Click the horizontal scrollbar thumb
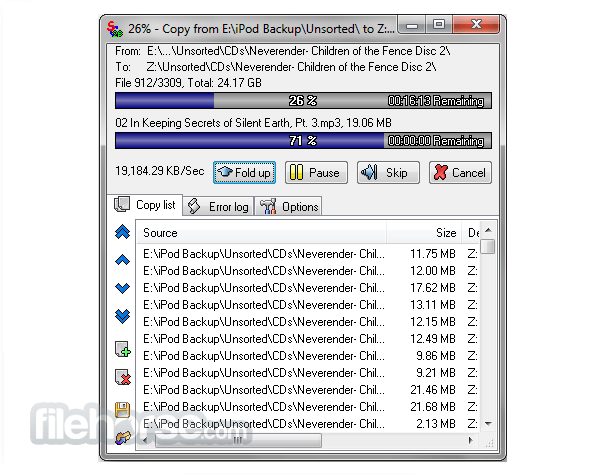 pyautogui.click(x=238, y=440)
